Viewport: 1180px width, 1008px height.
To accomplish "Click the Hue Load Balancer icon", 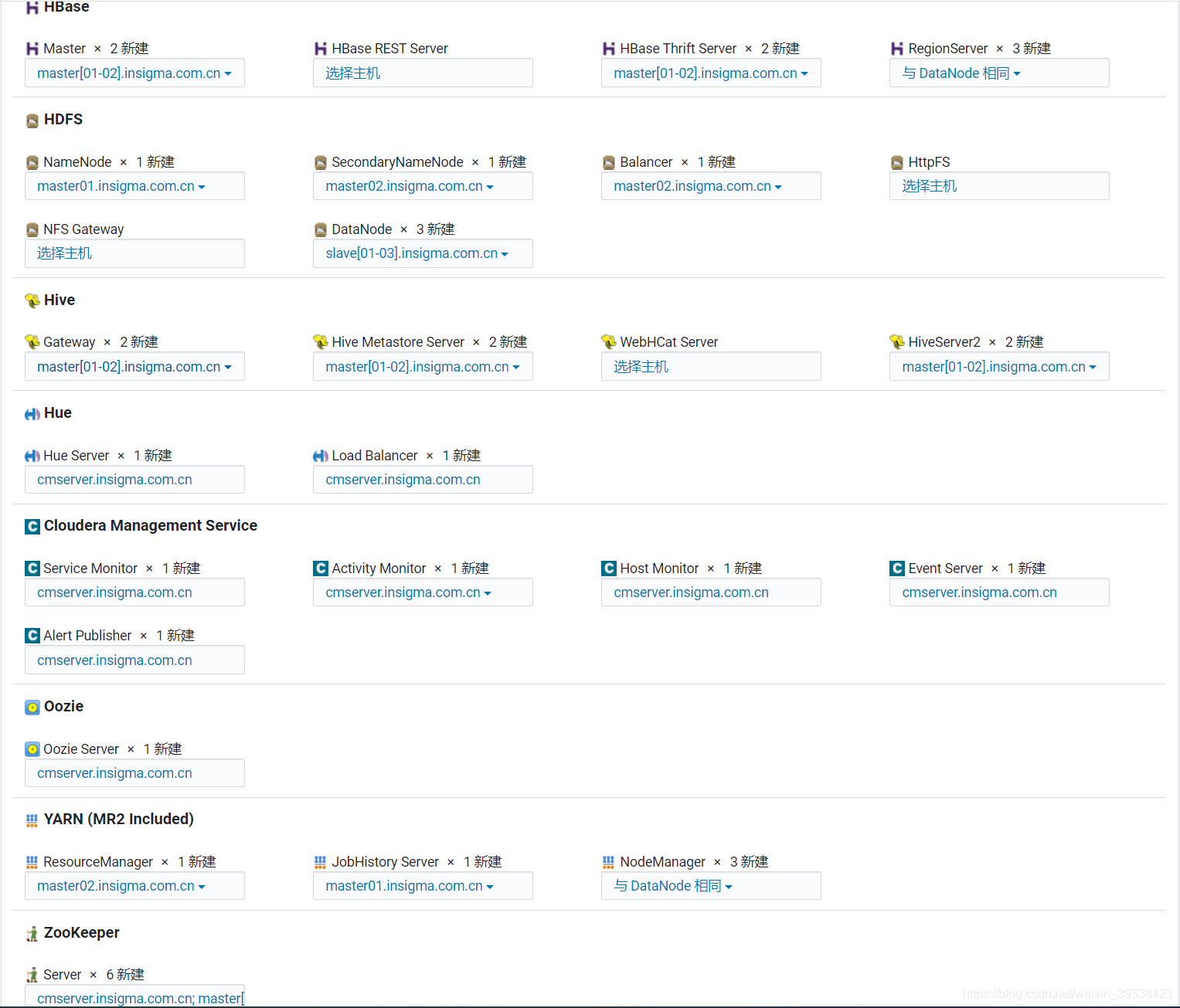I will [321, 456].
